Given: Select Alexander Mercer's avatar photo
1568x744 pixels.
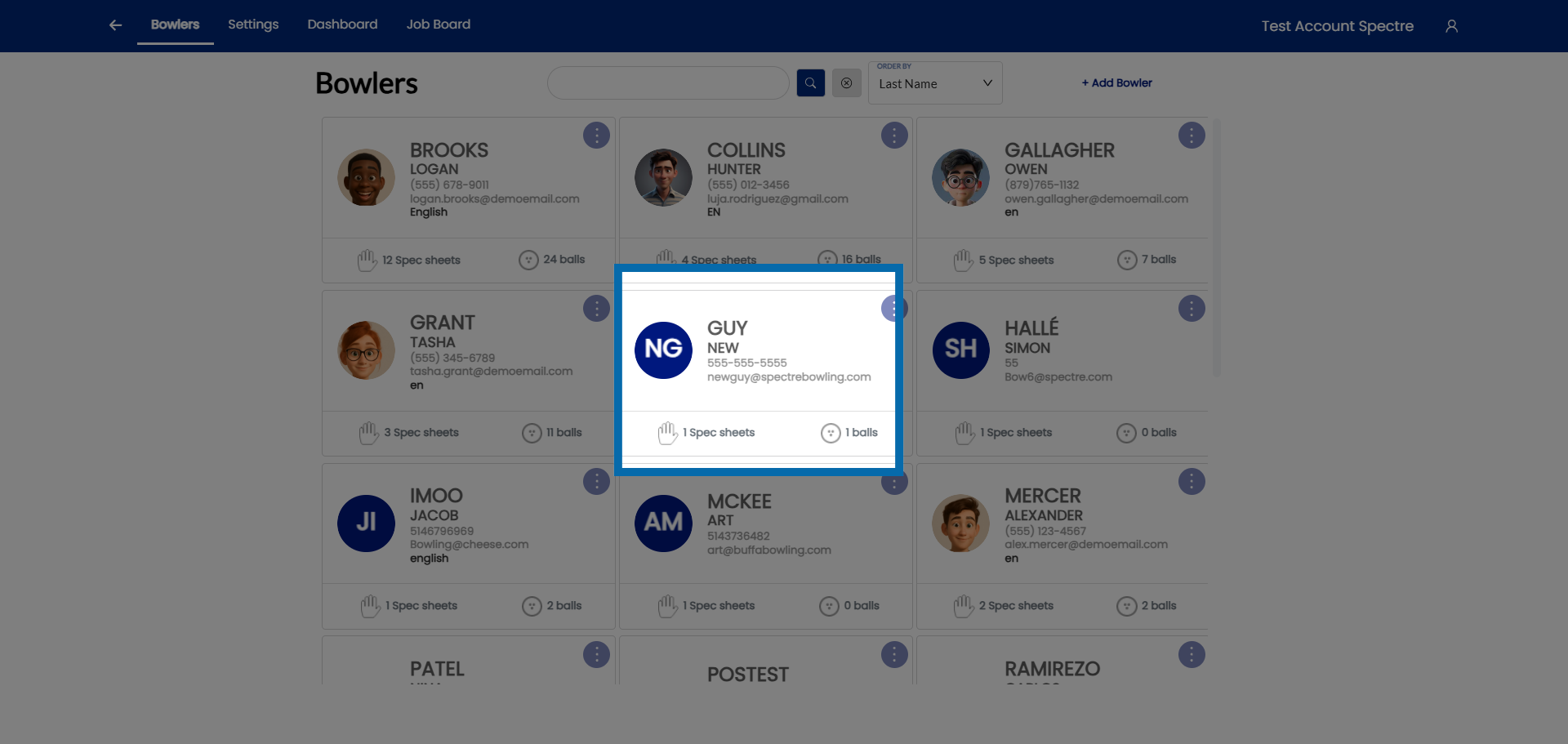Looking at the screenshot, I should point(960,523).
